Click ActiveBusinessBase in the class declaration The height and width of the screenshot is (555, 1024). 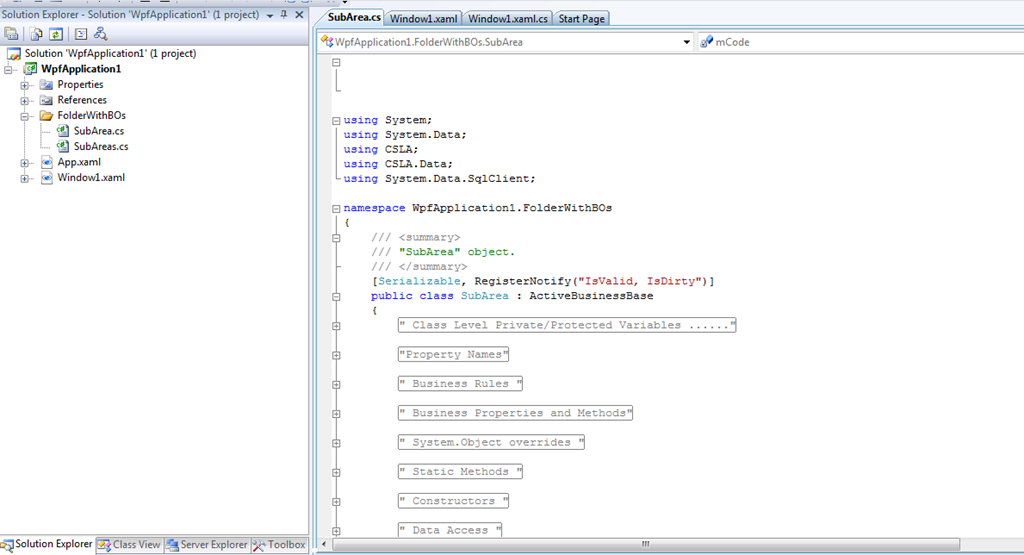[x=591, y=296]
